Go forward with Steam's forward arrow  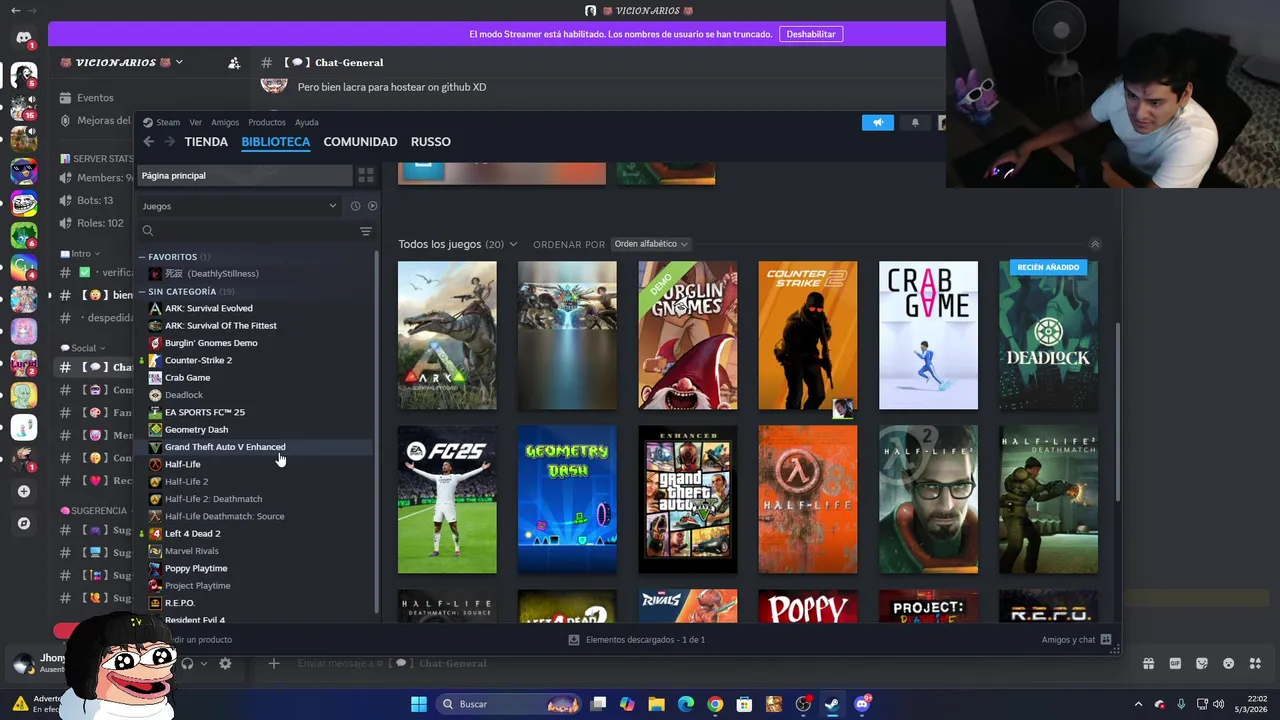coord(169,142)
